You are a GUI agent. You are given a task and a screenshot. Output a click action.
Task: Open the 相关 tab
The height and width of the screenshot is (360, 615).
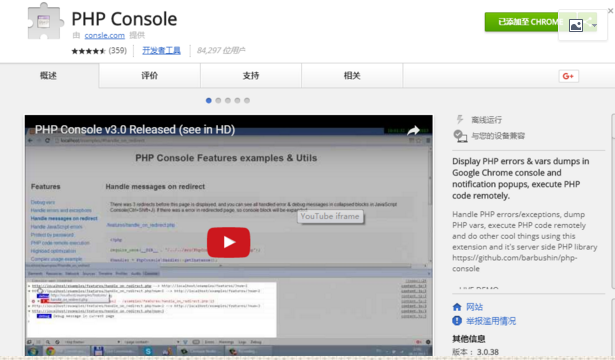pos(352,76)
